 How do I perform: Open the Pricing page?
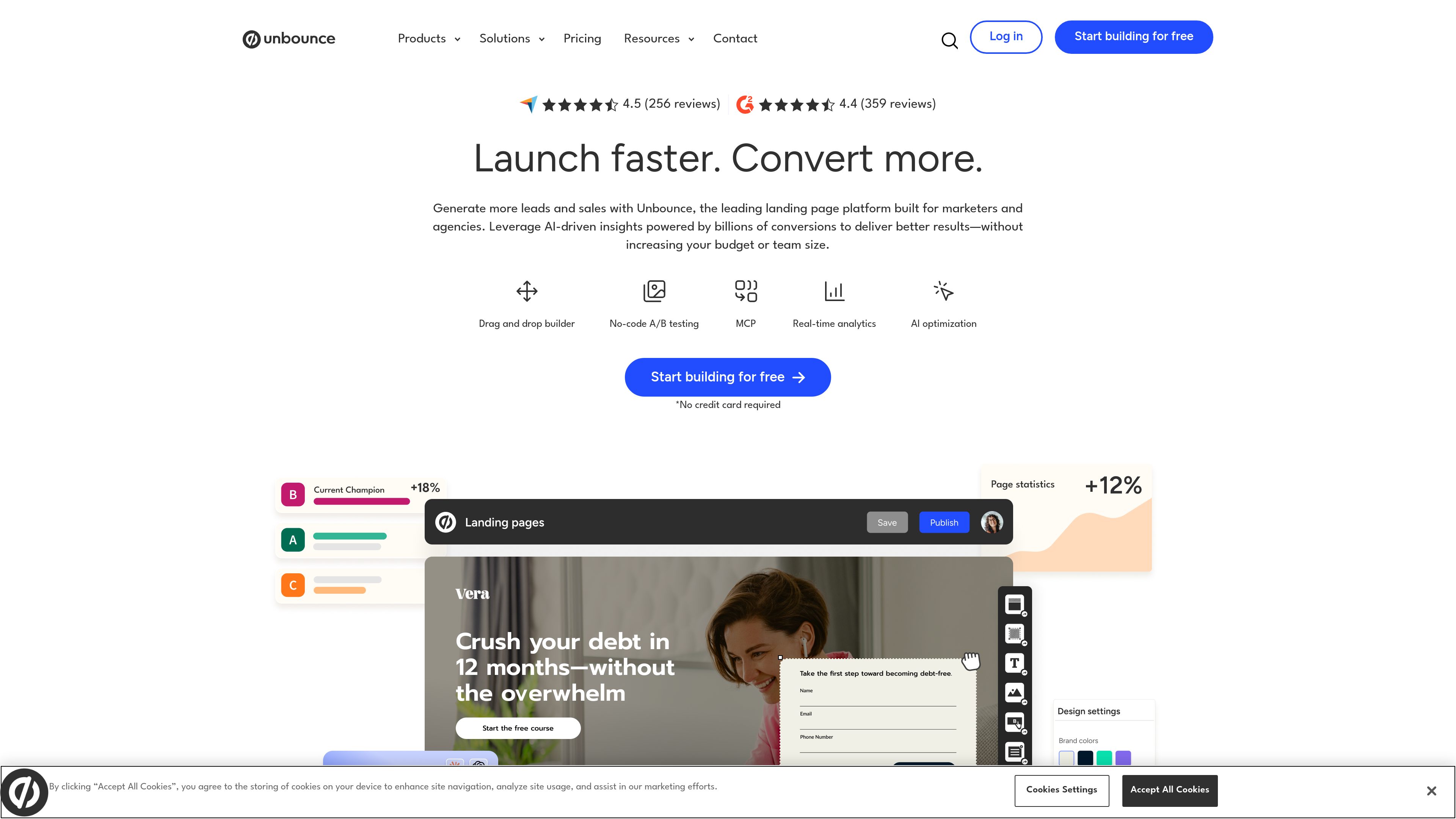pos(582,38)
